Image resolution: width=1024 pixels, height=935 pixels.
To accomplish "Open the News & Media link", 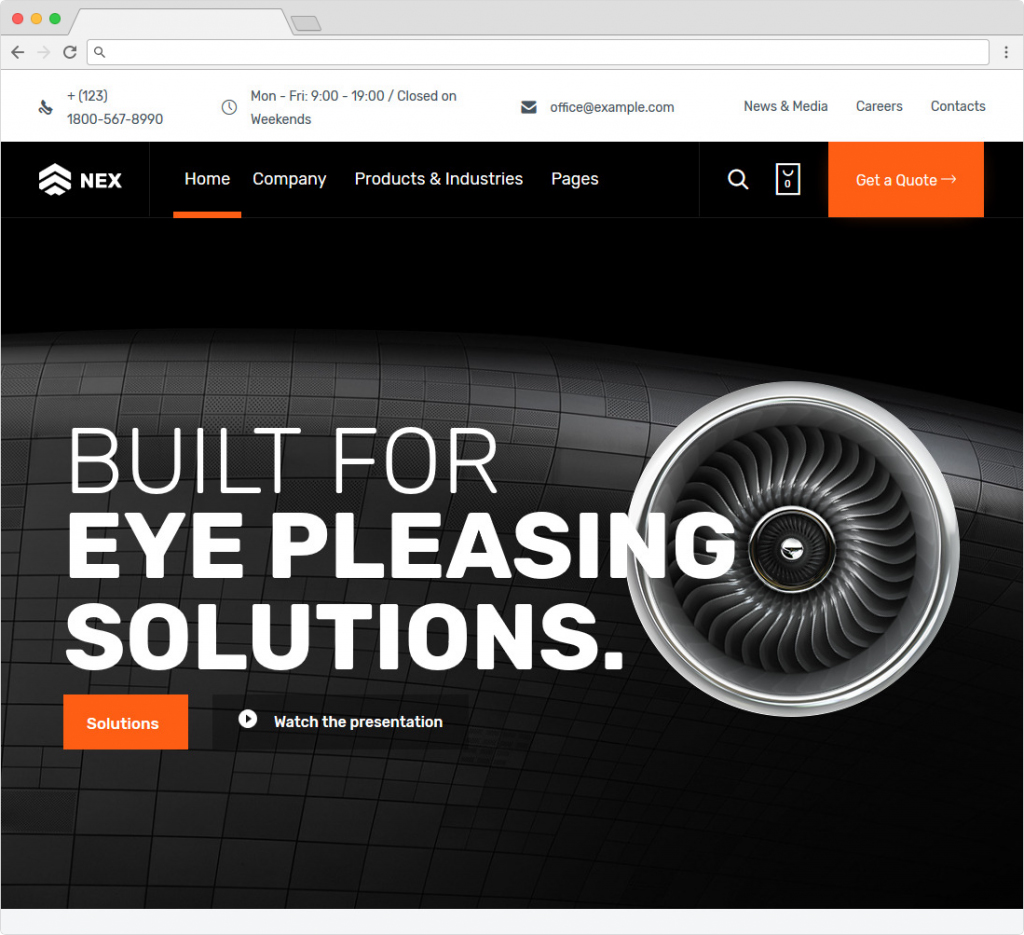I will (785, 106).
